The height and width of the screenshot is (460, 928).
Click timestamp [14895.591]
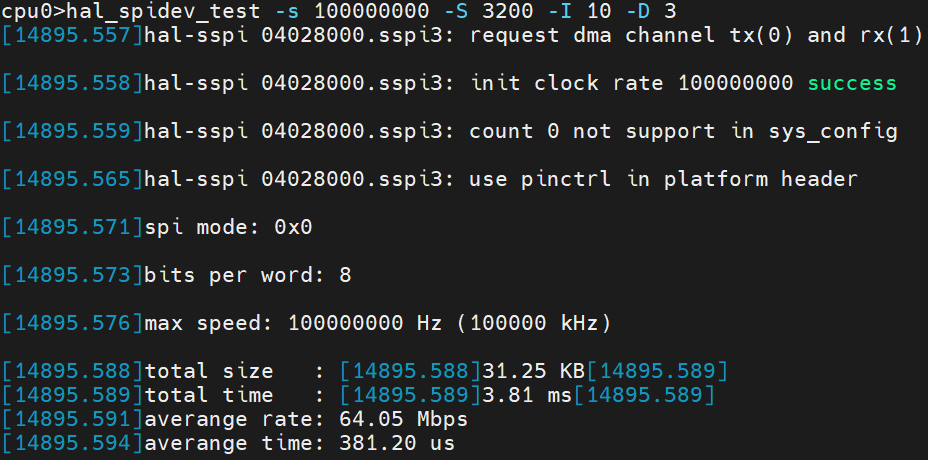point(73,420)
